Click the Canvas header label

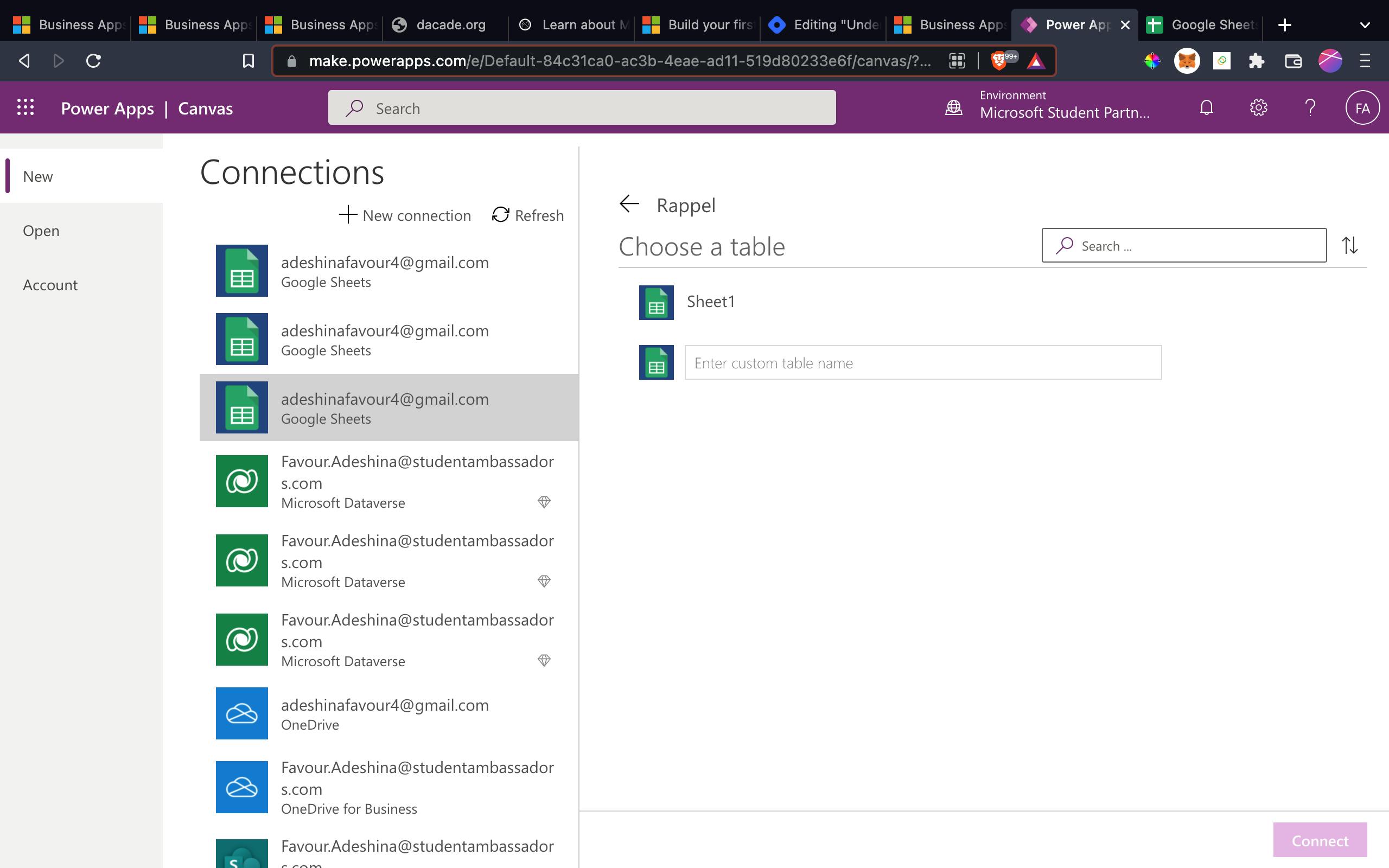[206, 108]
